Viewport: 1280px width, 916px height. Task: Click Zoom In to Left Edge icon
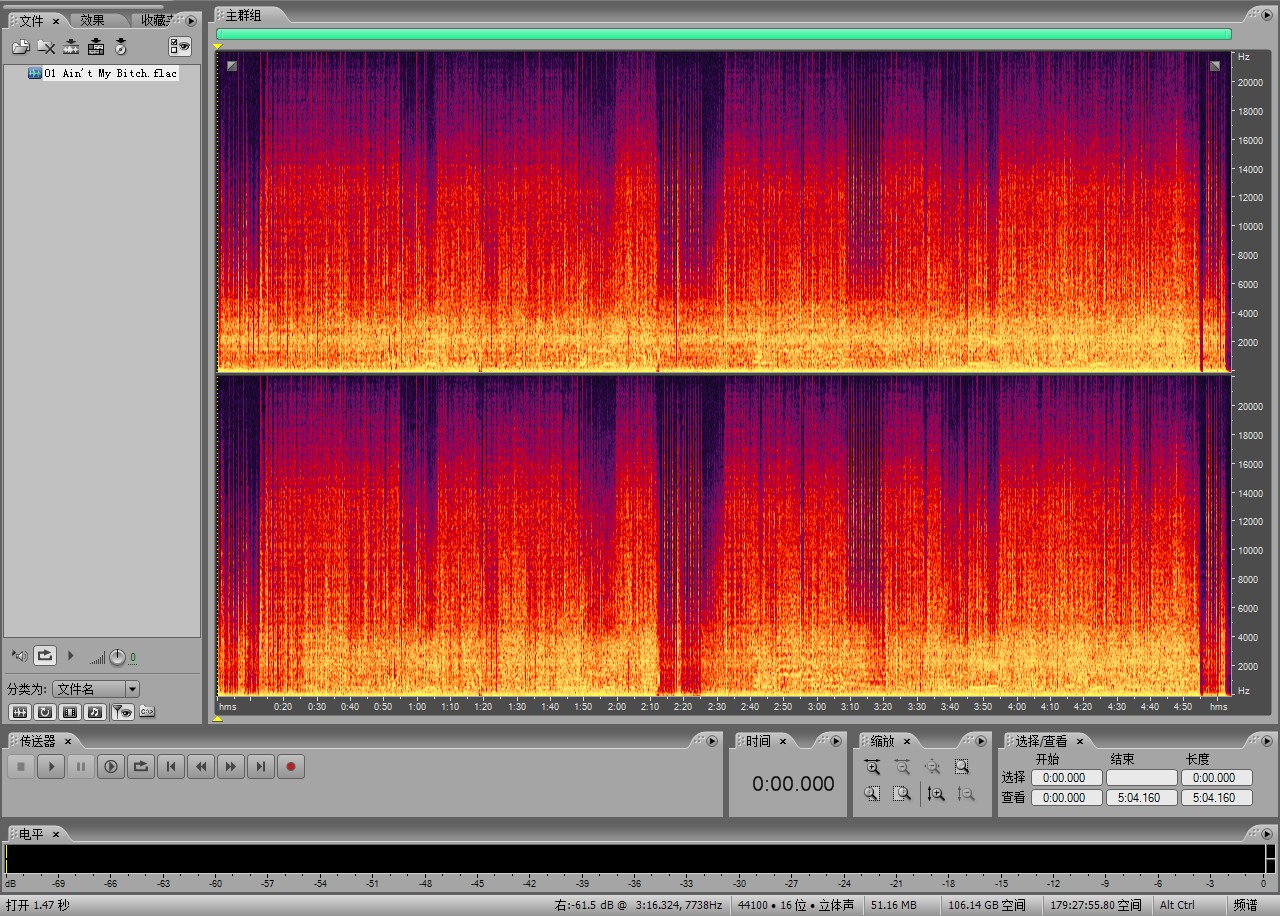tap(873, 793)
